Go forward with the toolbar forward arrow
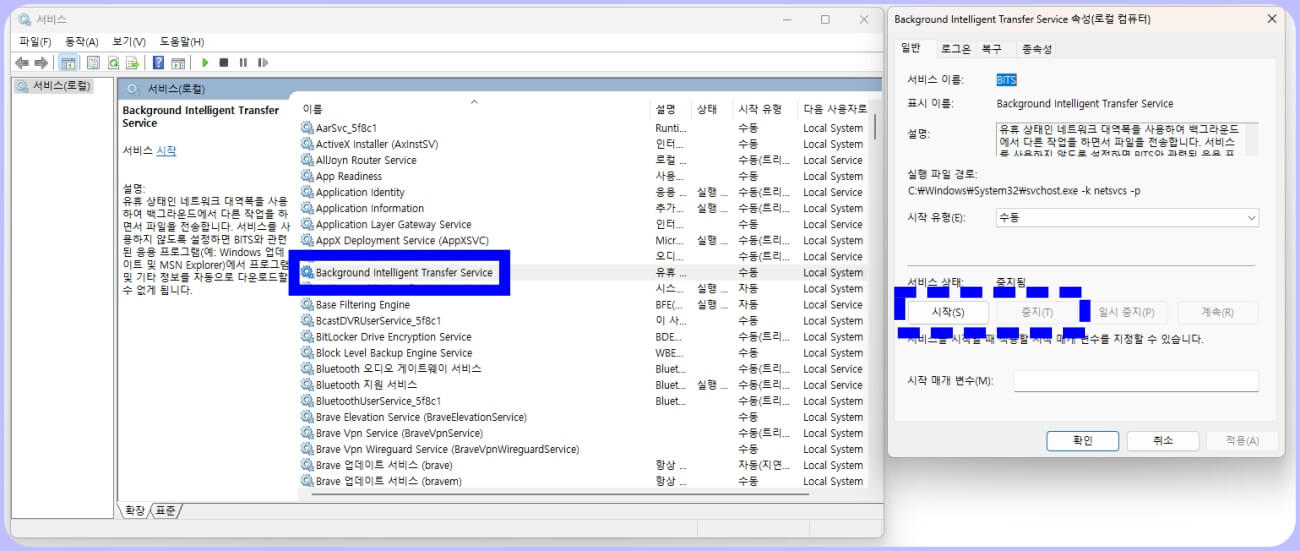1300x551 pixels. tap(41, 62)
